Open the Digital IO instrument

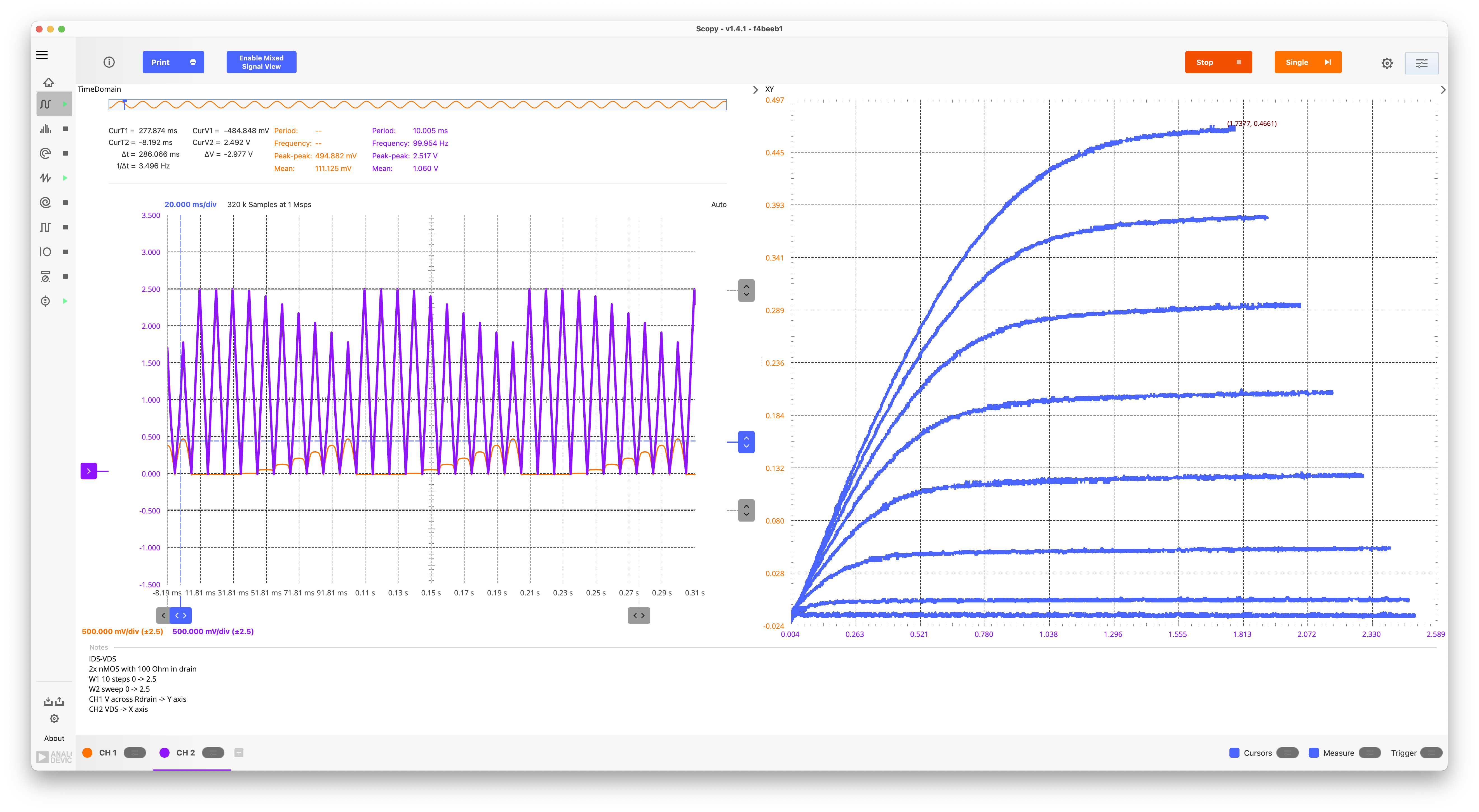pyautogui.click(x=46, y=252)
